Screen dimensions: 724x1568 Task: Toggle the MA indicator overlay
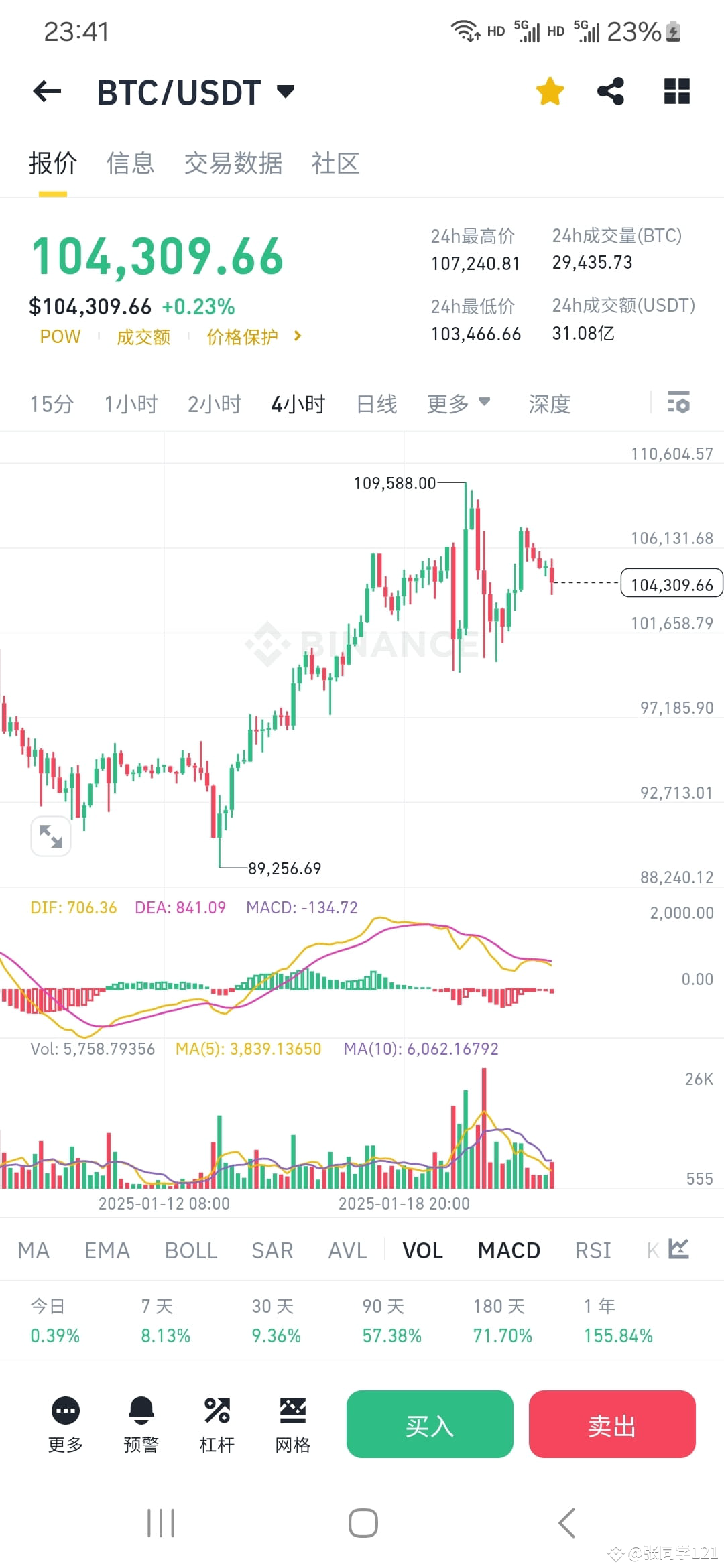(34, 1249)
